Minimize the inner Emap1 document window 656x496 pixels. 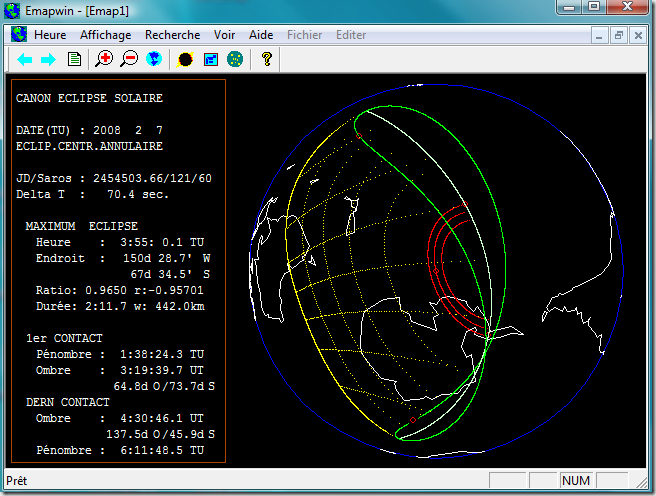pos(601,35)
